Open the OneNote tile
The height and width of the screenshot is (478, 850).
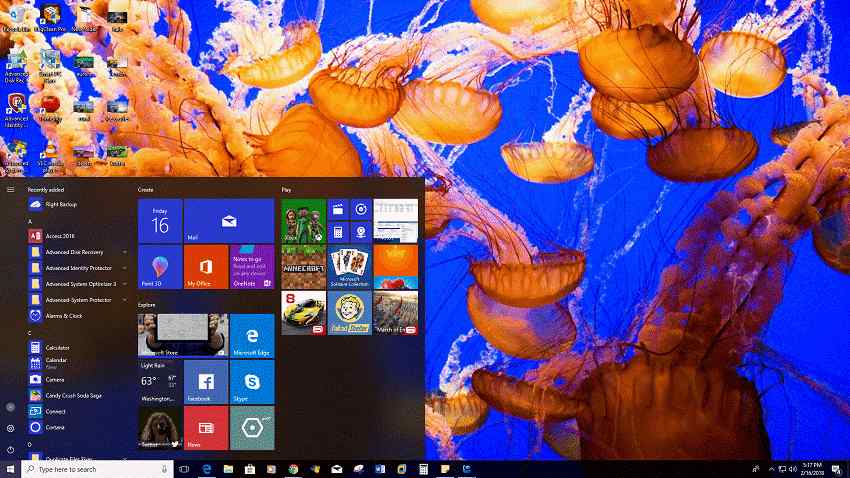pyautogui.click(x=252, y=267)
